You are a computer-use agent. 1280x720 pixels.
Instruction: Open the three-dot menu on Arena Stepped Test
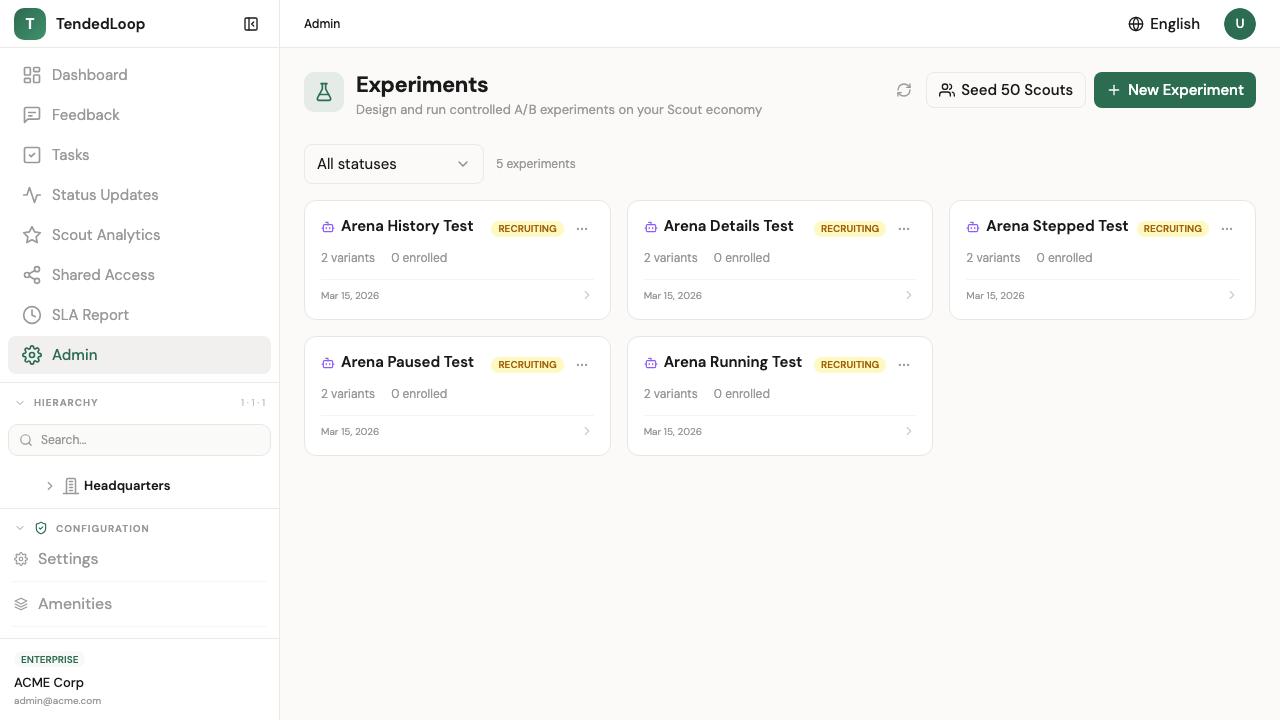[x=1227, y=229]
